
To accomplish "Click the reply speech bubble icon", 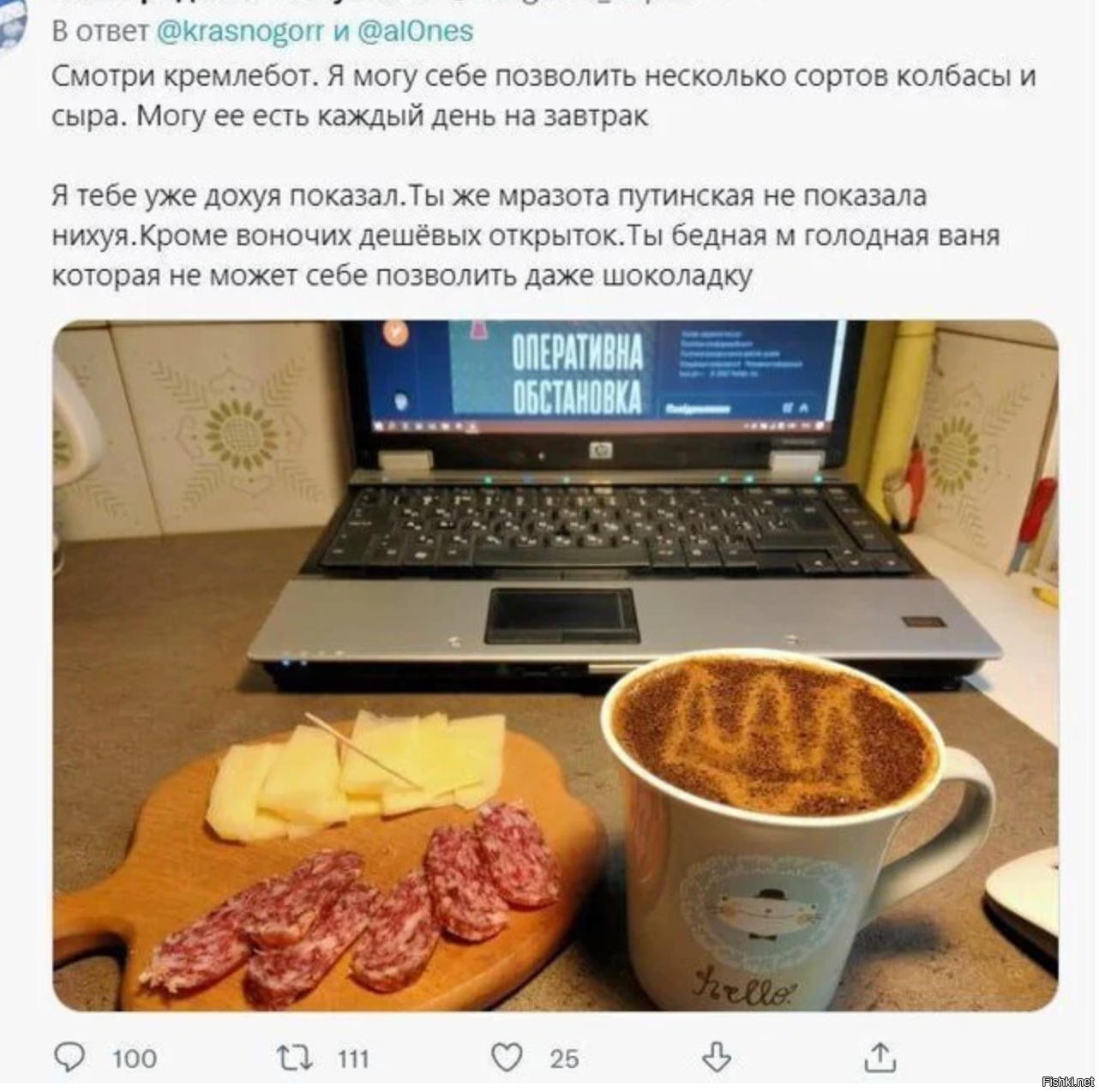I will [x=69, y=1058].
